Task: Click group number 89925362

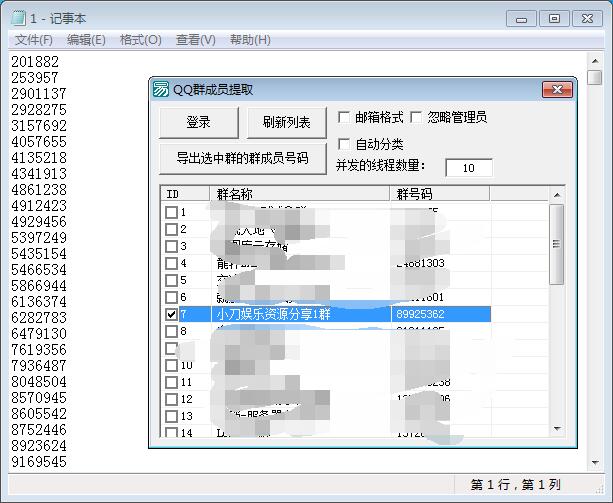Action: (x=420, y=314)
